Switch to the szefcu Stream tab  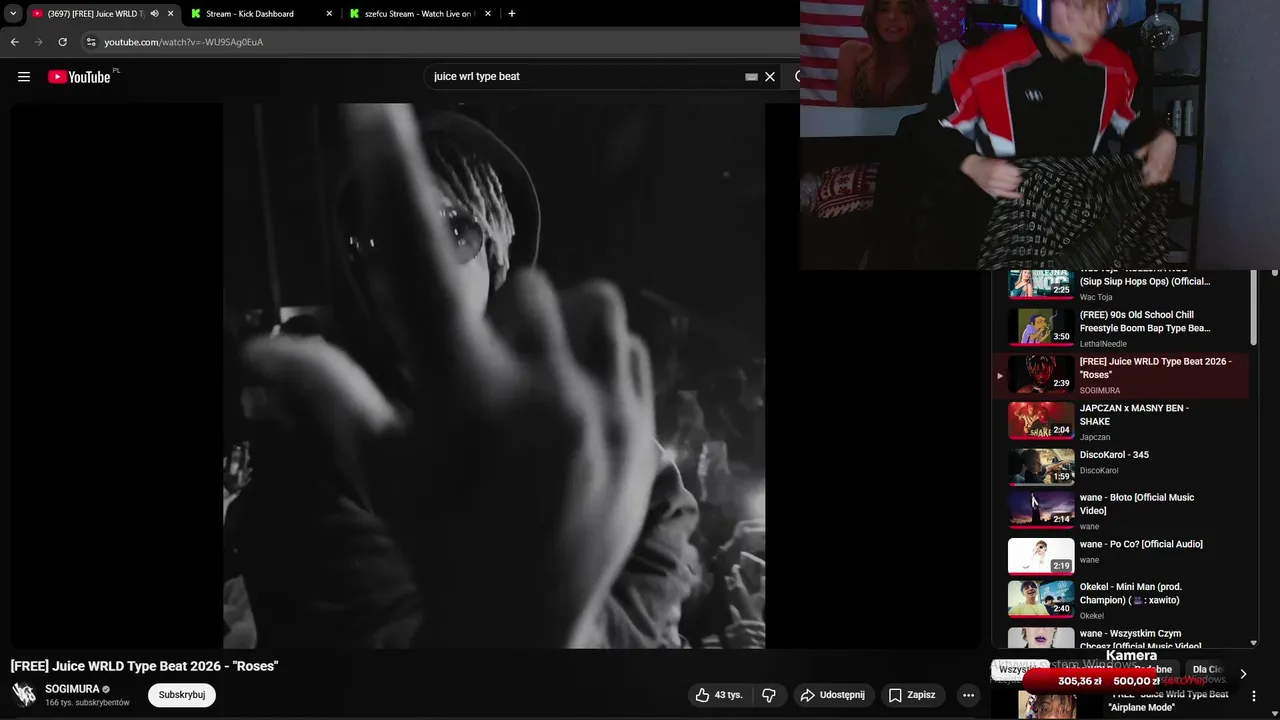(x=420, y=14)
